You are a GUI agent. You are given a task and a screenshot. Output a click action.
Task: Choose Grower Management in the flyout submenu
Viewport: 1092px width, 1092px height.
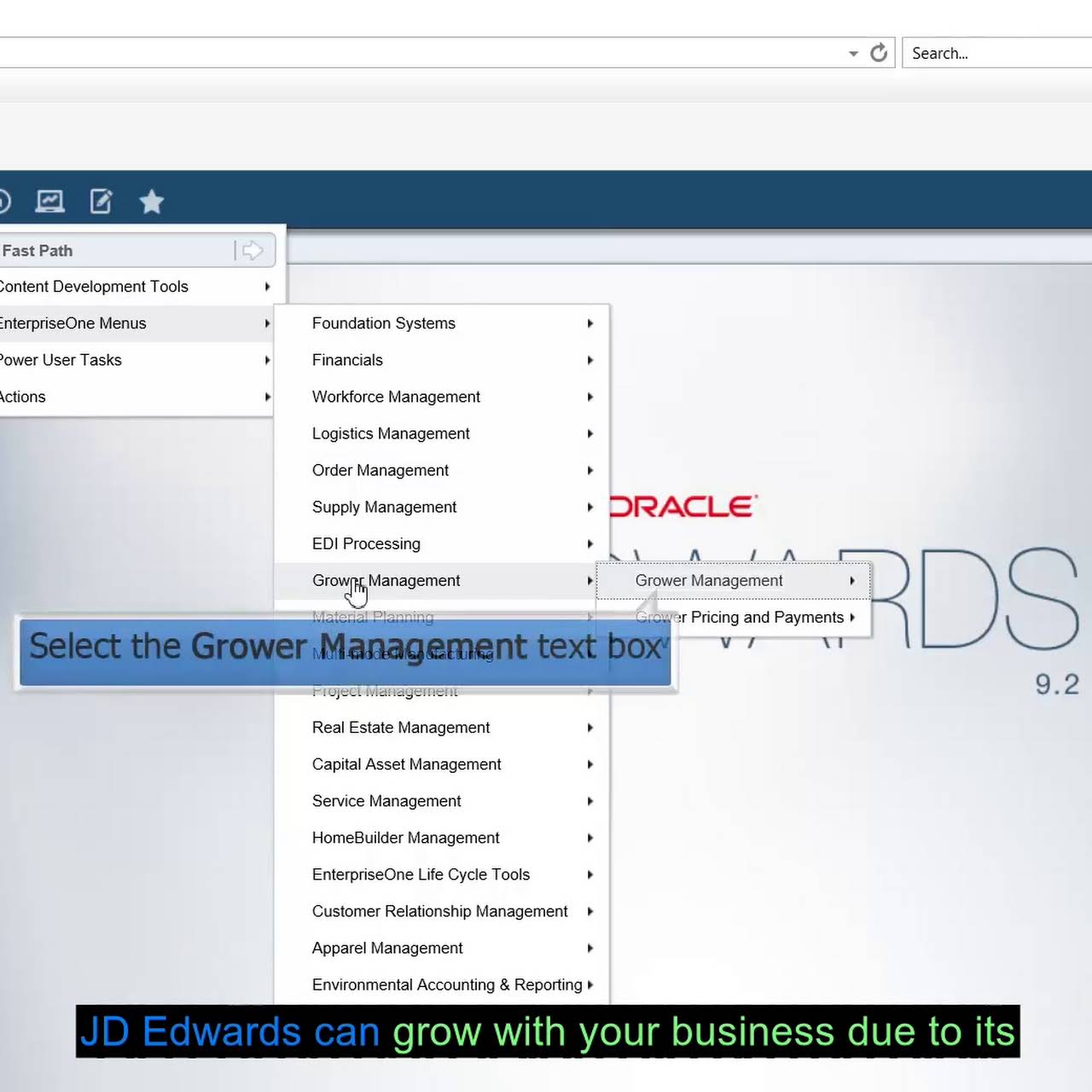[x=734, y=580]
